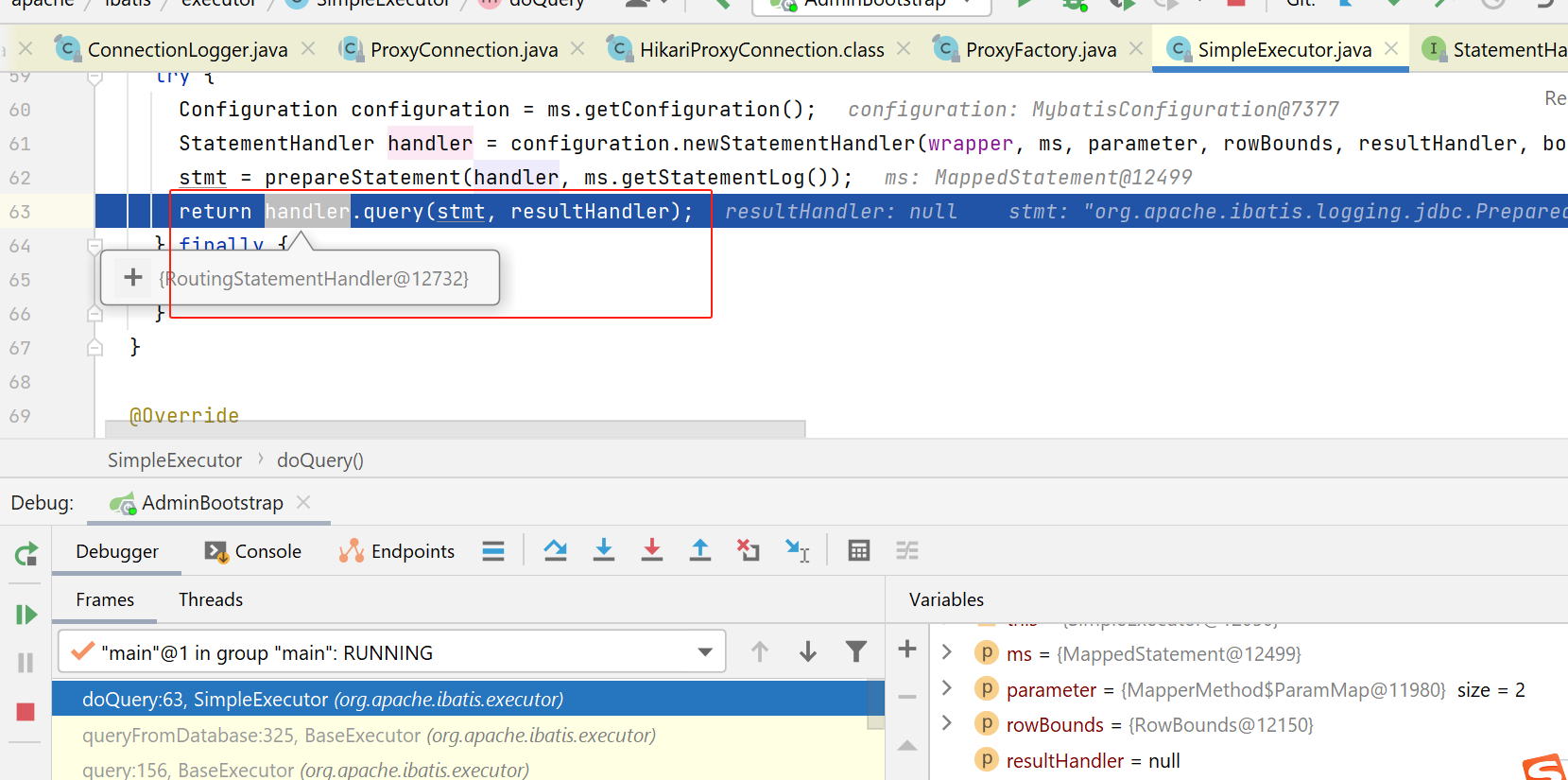Click the Step Over debug icon
The height and width of the screenshot is (780, 1568).
pyautogui.click(x=556, y=550)
